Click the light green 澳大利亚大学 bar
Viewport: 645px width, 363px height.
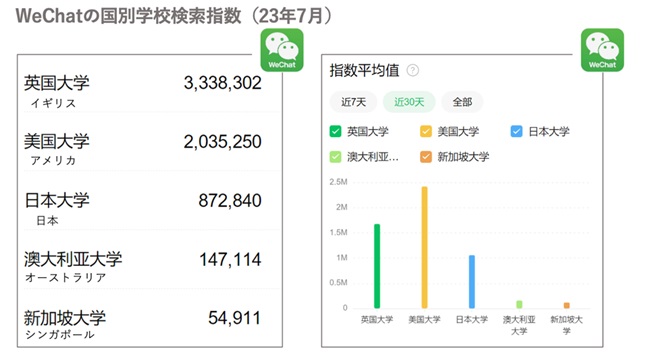click(x=519, y=305)
